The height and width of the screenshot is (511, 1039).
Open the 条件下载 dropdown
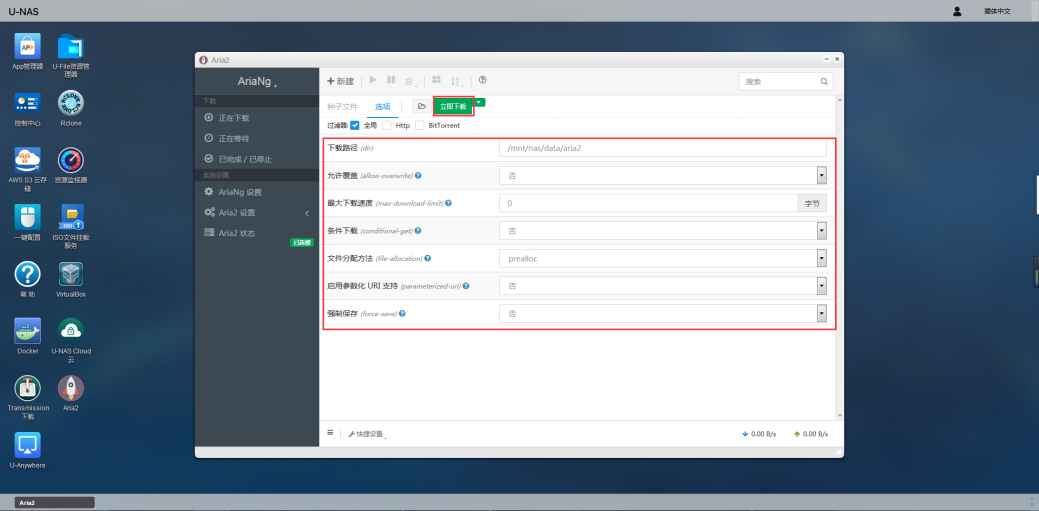coord(663,231)
